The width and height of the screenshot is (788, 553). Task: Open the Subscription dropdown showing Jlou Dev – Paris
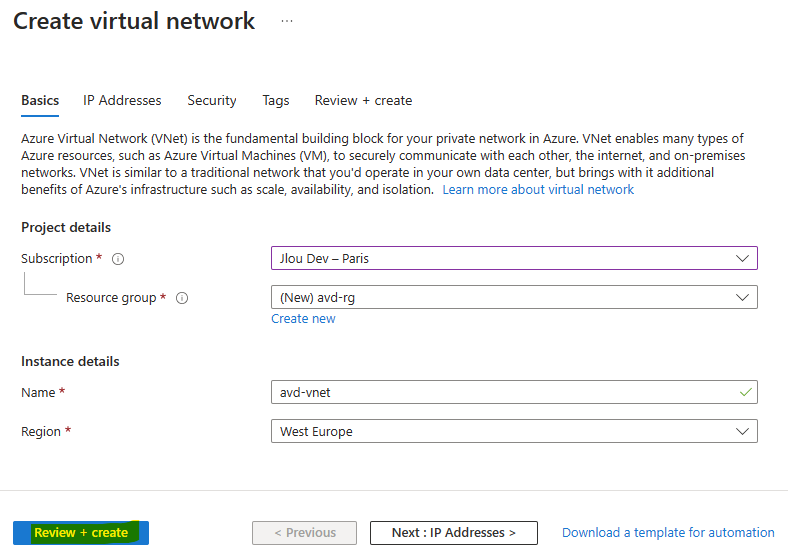click(x=514, y=258)
